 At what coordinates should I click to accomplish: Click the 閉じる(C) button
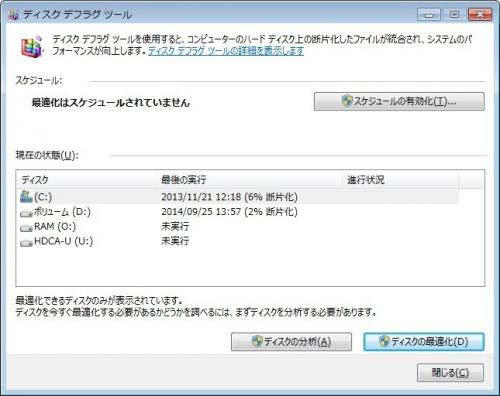[x=450, y=372]
